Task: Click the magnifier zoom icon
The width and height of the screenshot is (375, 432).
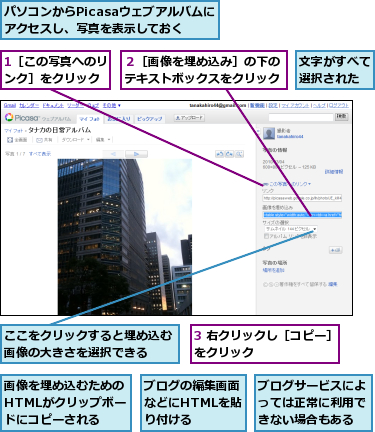Action: (x=239, y=154)
